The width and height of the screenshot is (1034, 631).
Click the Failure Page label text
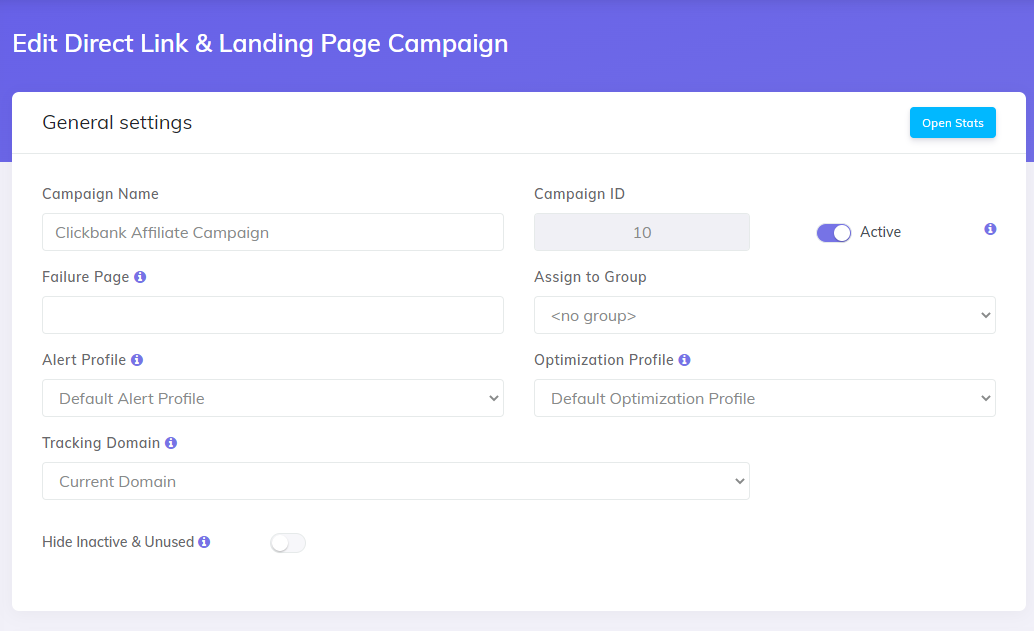click(86, 277)
